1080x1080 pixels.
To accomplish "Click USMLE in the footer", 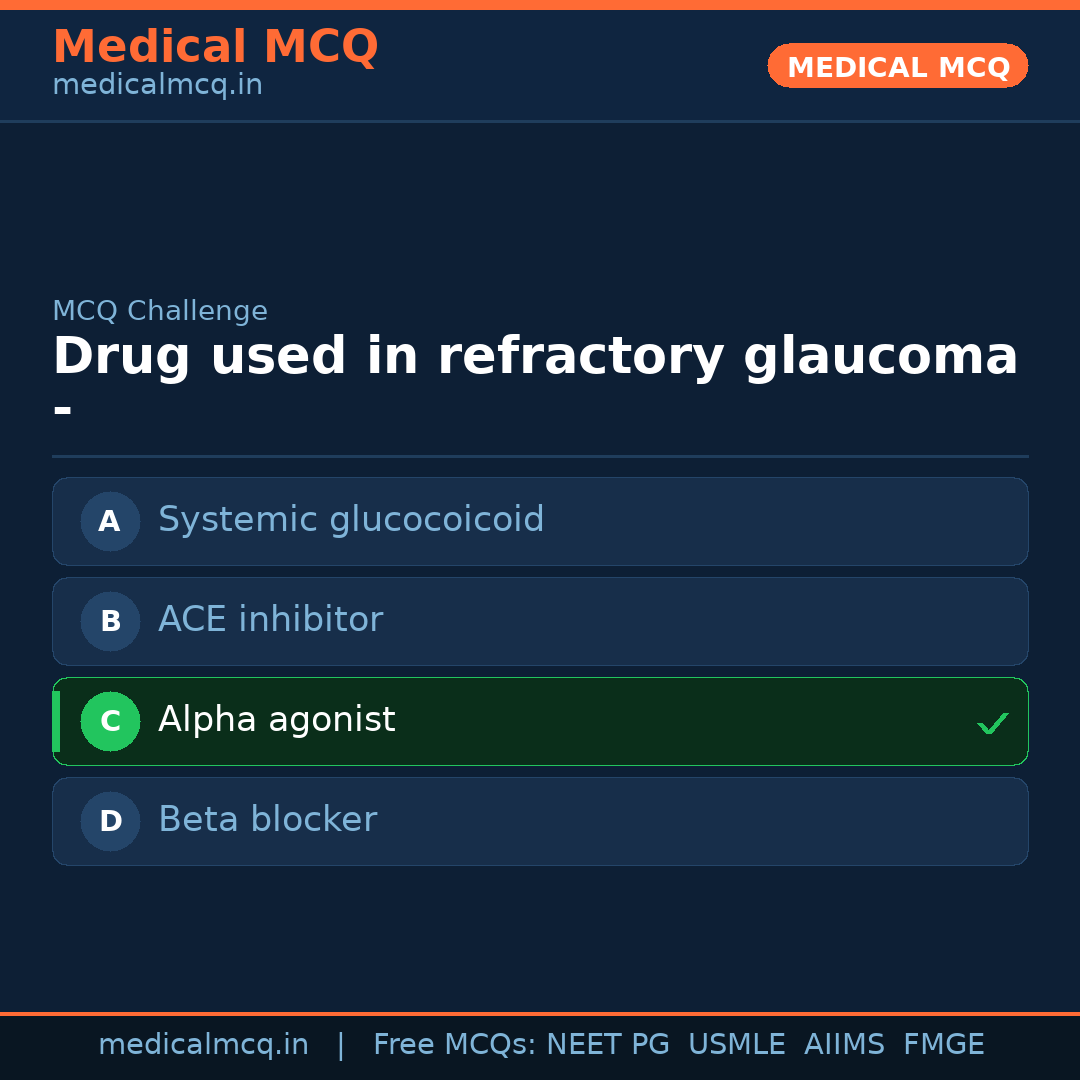I will coord(736,1045).
